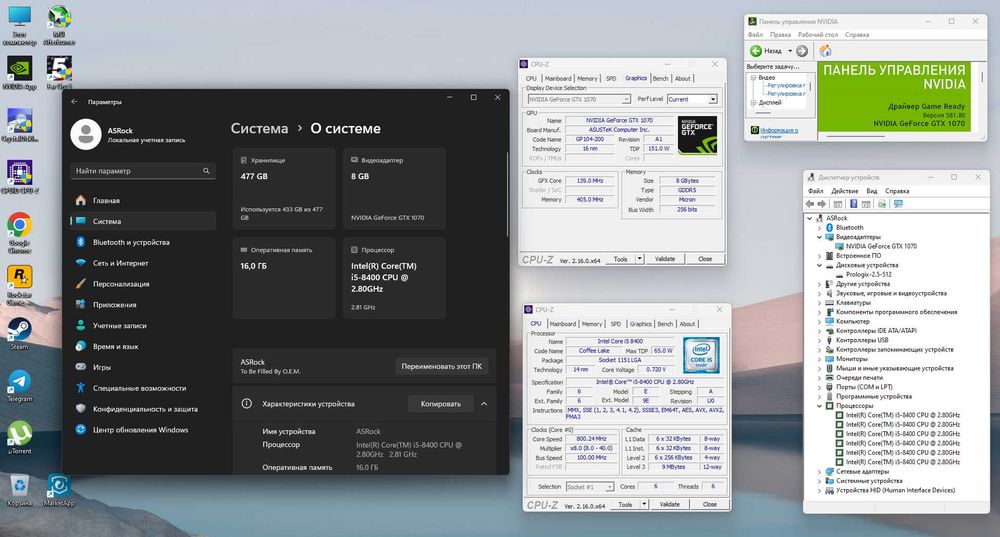The width and height of the screenshot is (1000, 537).
Task: Open the Rockstar Games Launcher desktop icon
Action: 19,285
